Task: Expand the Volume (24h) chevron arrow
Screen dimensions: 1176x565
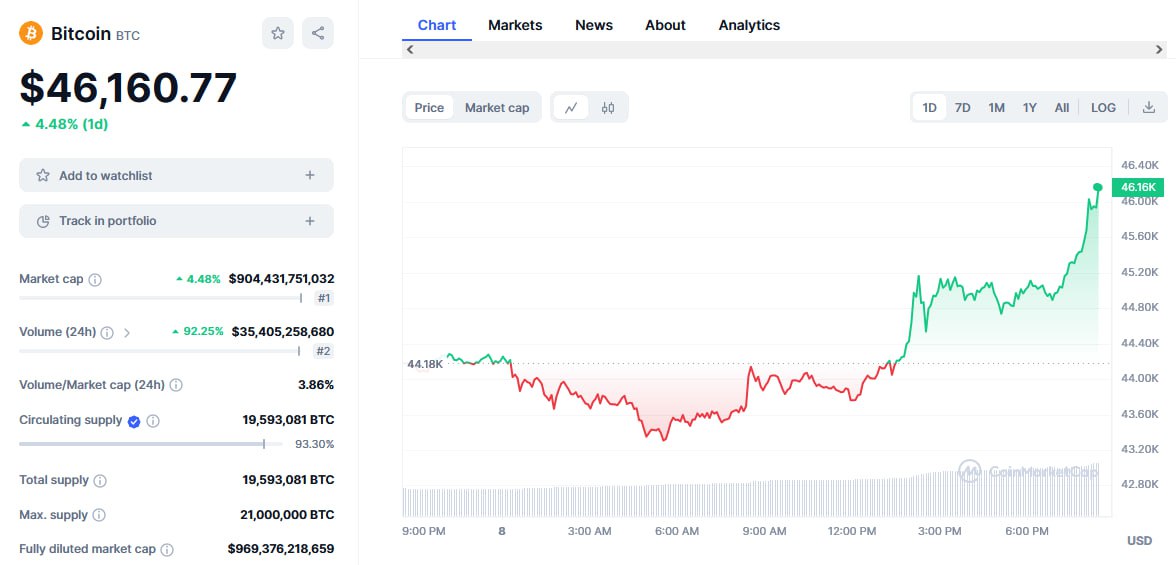Action: [x=127, y=332]
